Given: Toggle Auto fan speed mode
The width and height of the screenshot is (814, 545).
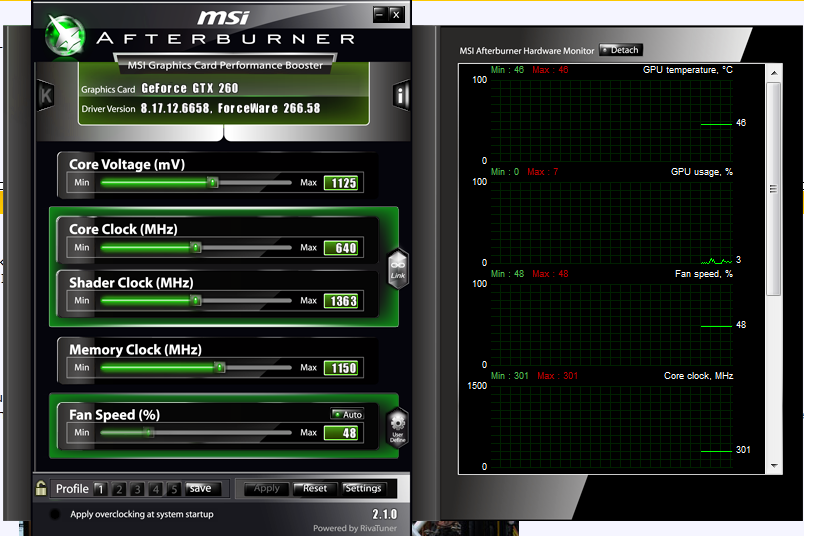Looking at the screenshot, I should click(347, 414).
